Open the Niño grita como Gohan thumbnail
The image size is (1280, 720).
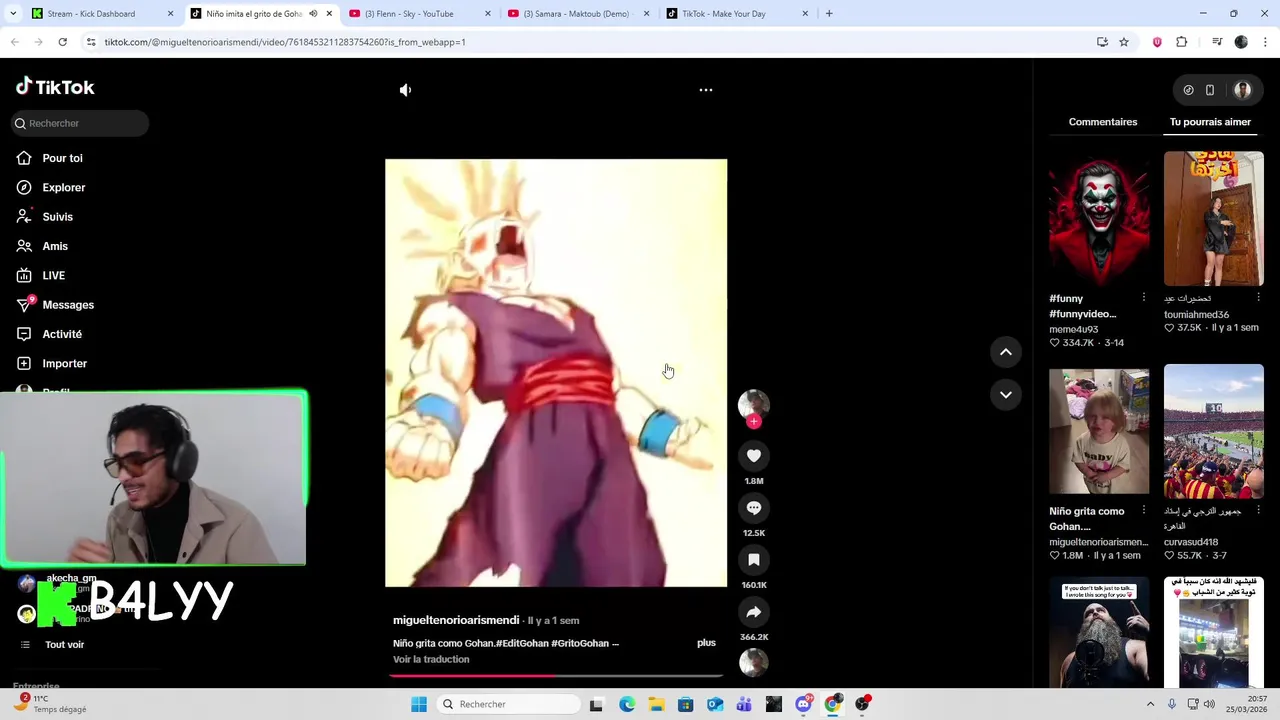tap(1099, 431)
